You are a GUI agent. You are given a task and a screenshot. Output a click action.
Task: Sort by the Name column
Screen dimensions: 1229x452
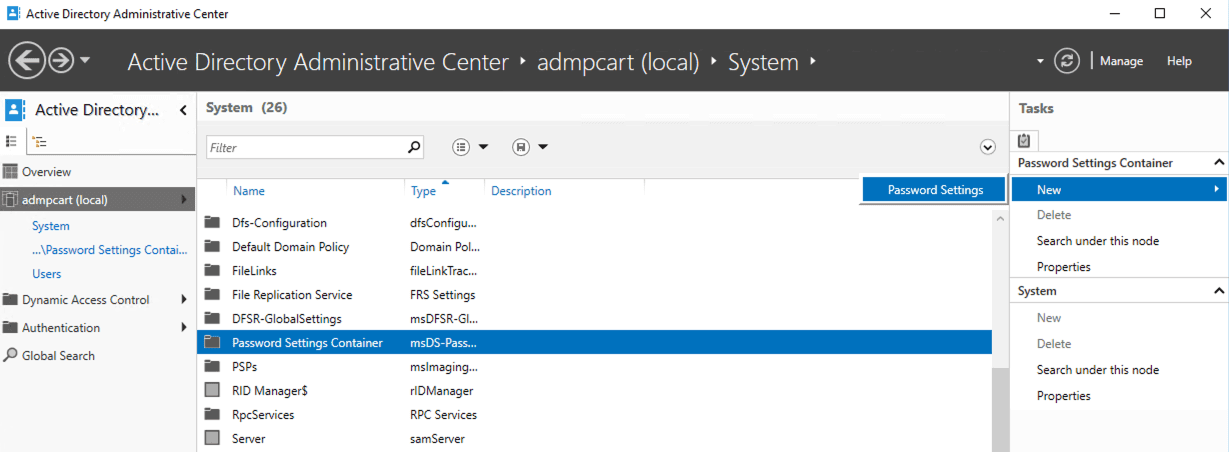coord(249,191)
